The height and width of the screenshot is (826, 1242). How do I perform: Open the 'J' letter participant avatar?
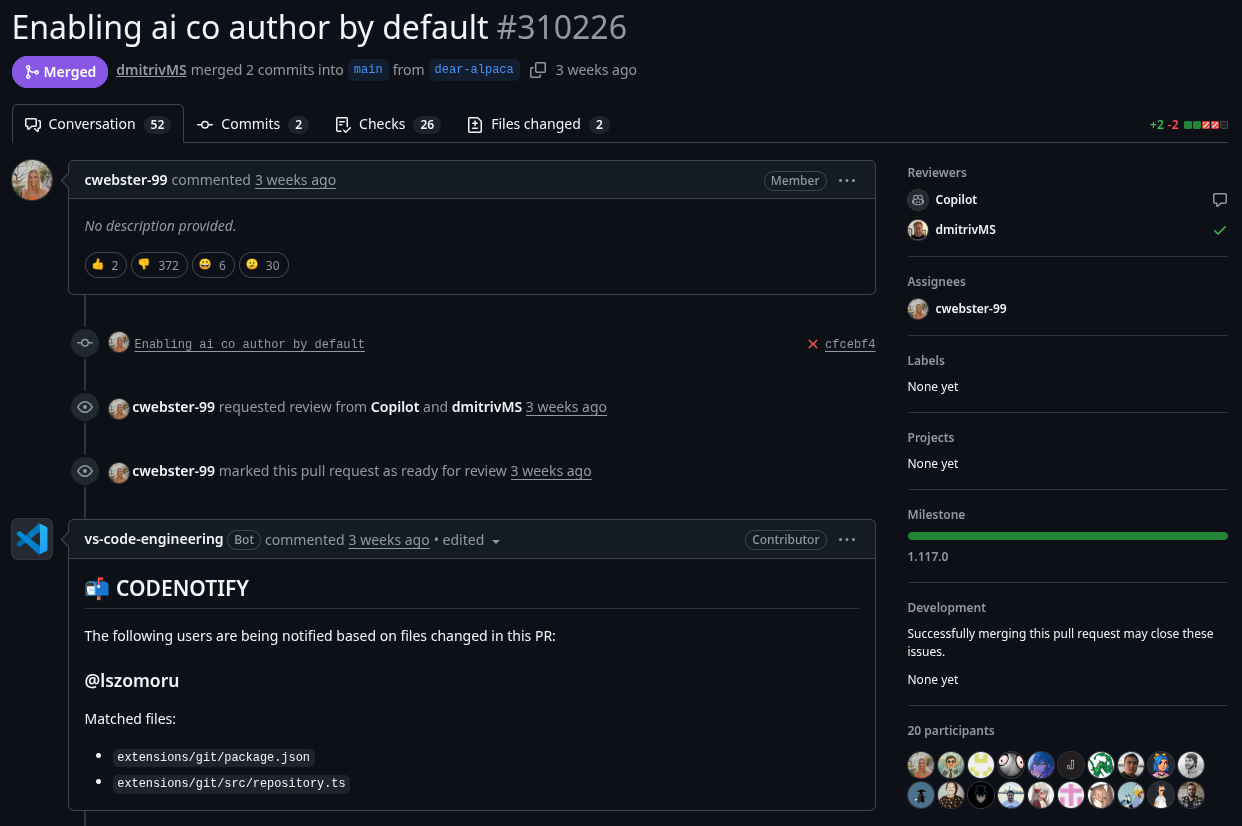[1071, 765]
